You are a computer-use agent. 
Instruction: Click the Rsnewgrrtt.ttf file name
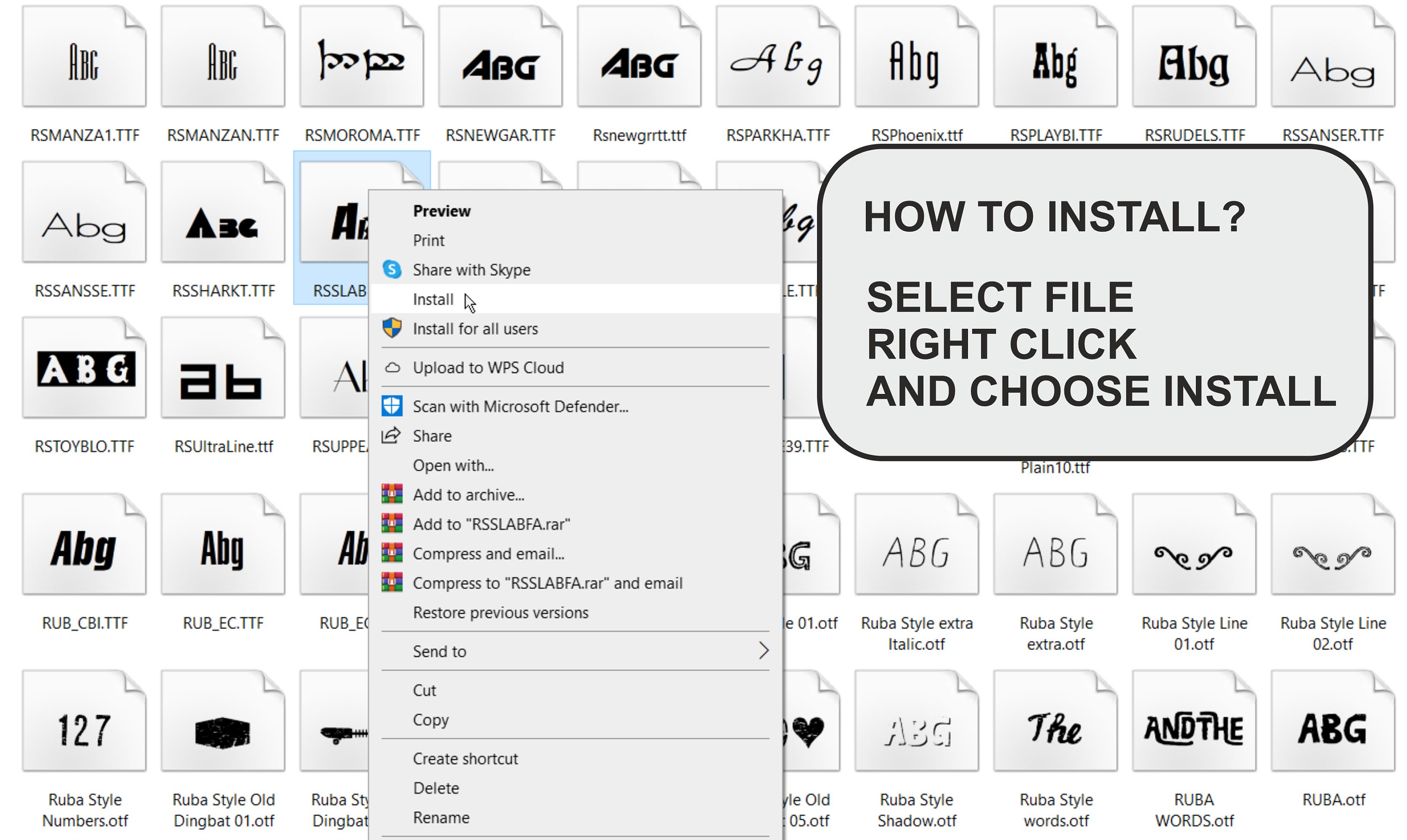pos(639,135)
